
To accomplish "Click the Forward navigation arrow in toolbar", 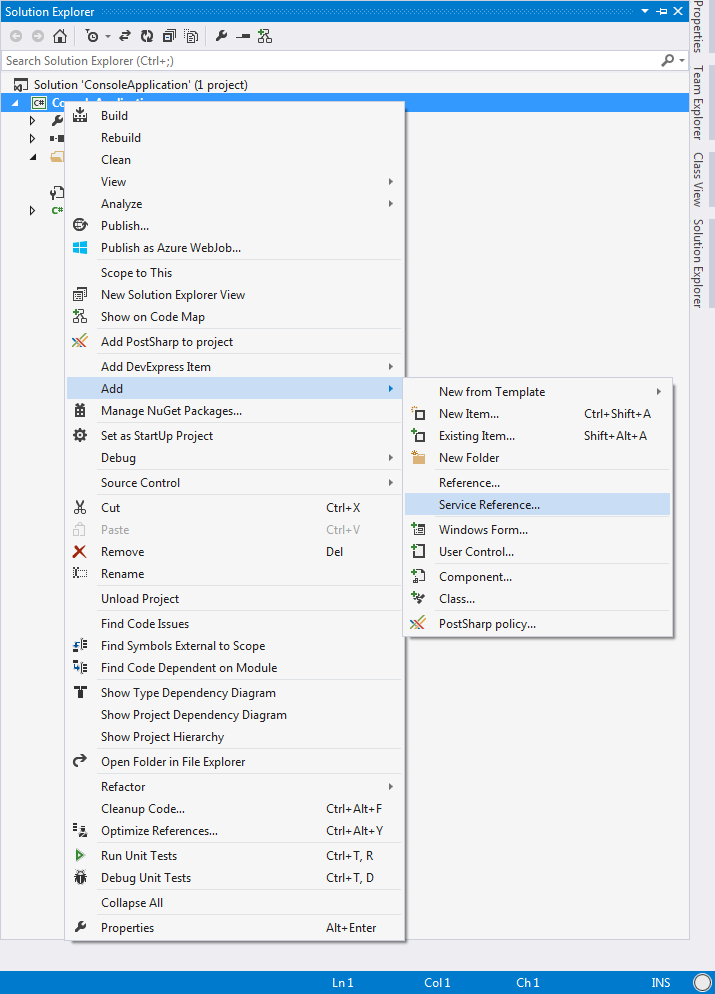I will (x=37, y=36).
